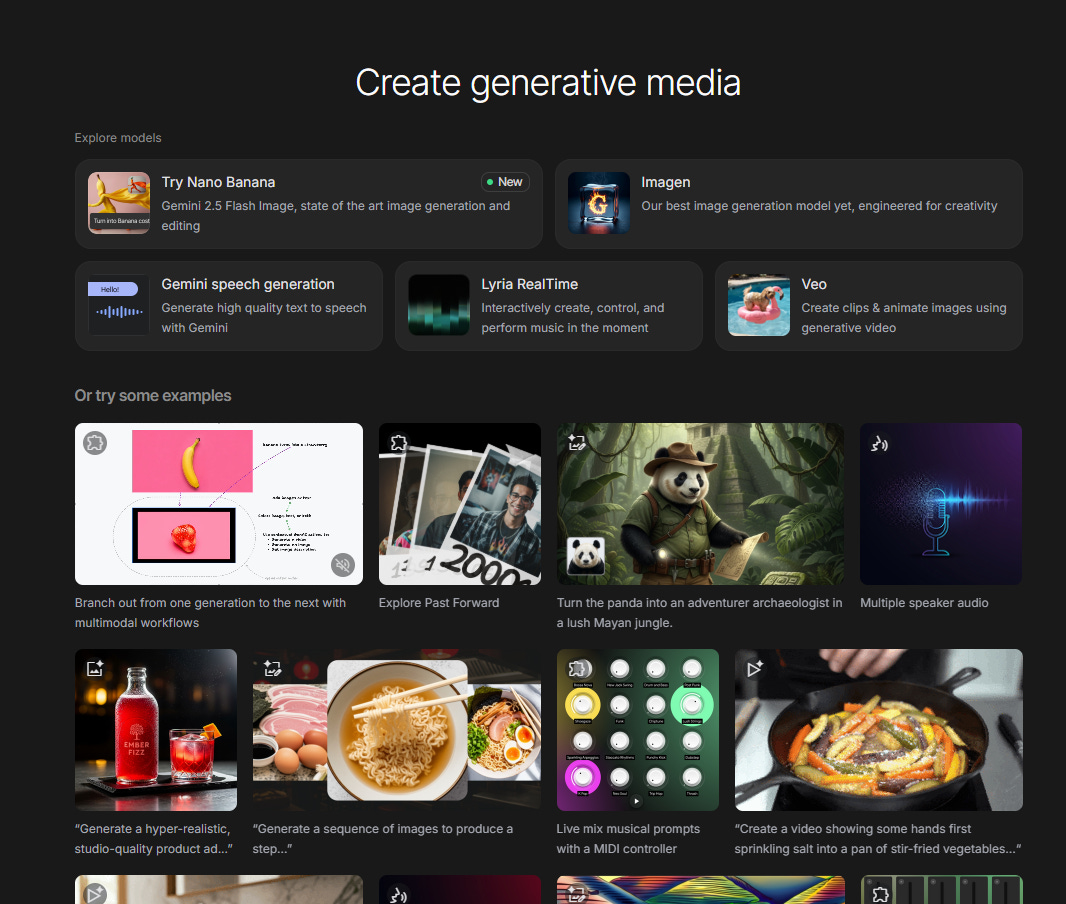Open the Gemini speech generation card

pyautogui.click(x=229, y=306)
